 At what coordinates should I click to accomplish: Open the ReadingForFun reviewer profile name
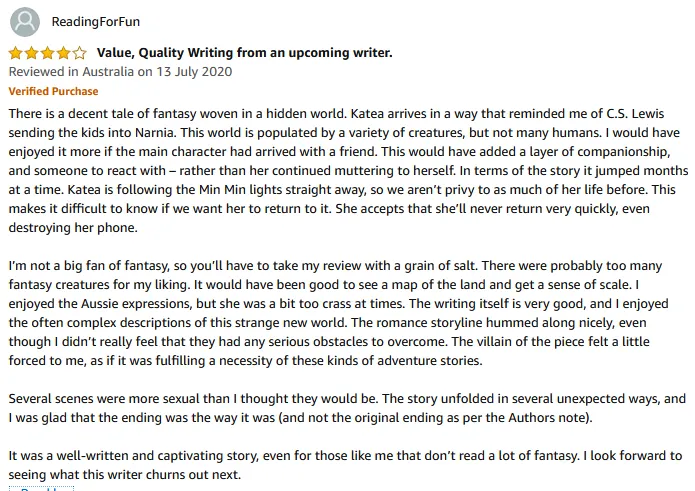96,22
